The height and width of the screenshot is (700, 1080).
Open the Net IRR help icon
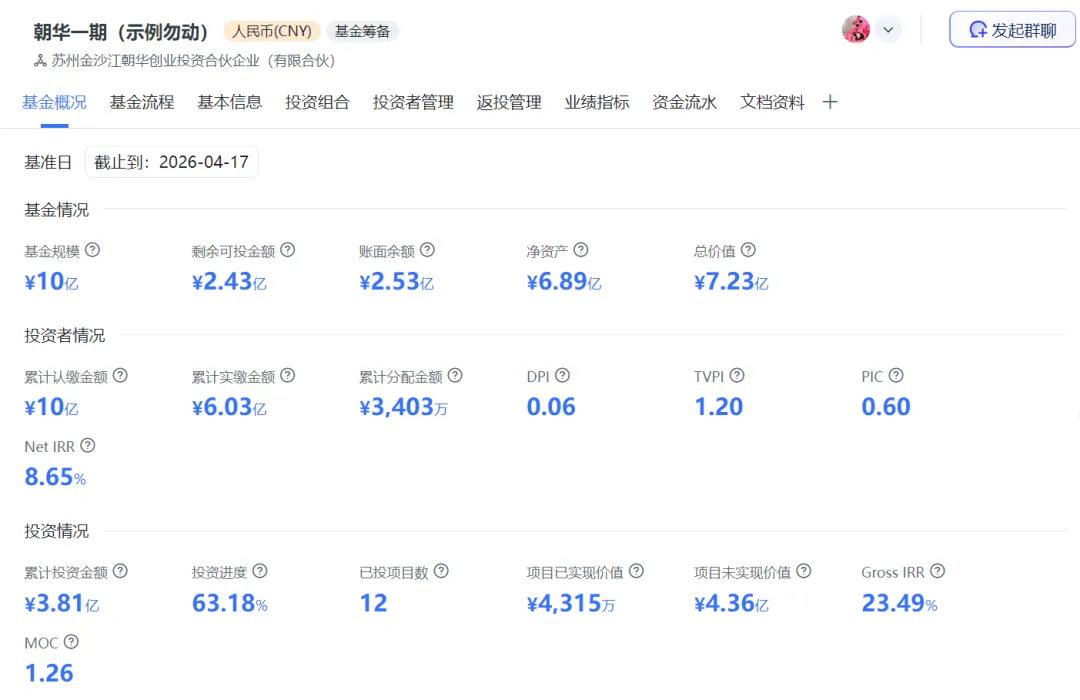(87, 446)
